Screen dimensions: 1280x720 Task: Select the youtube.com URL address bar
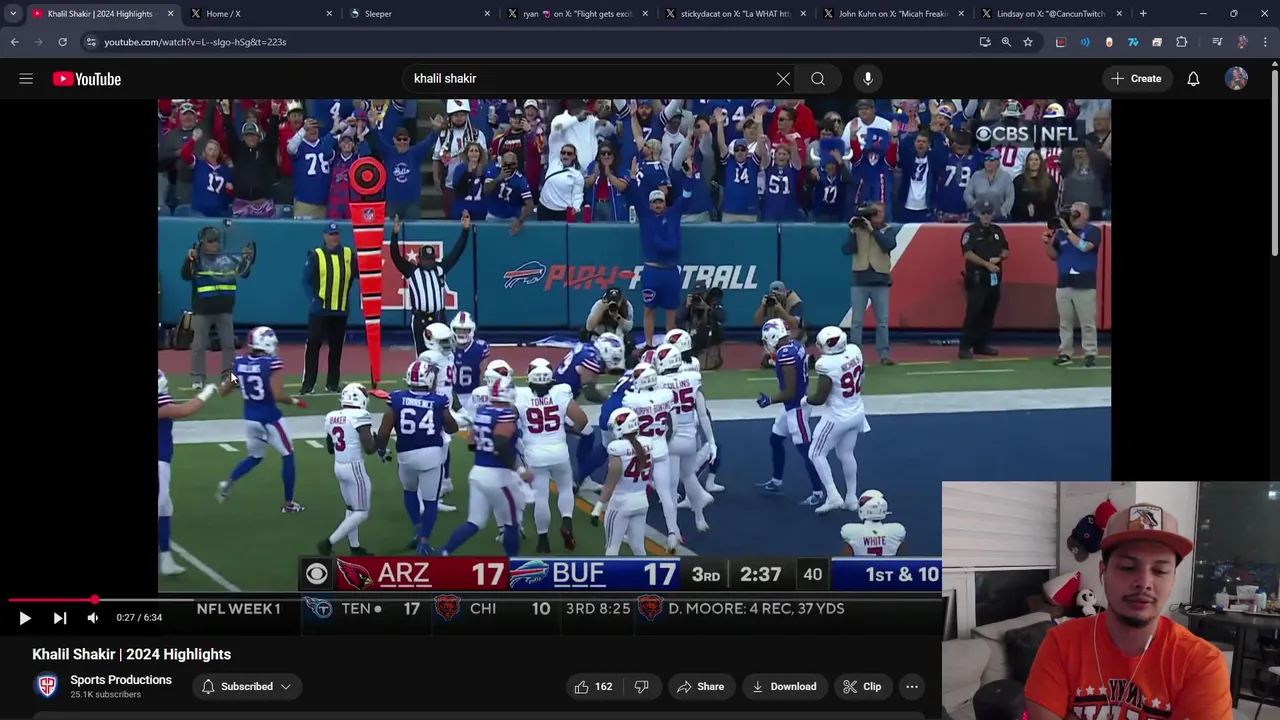coord(195,42)
